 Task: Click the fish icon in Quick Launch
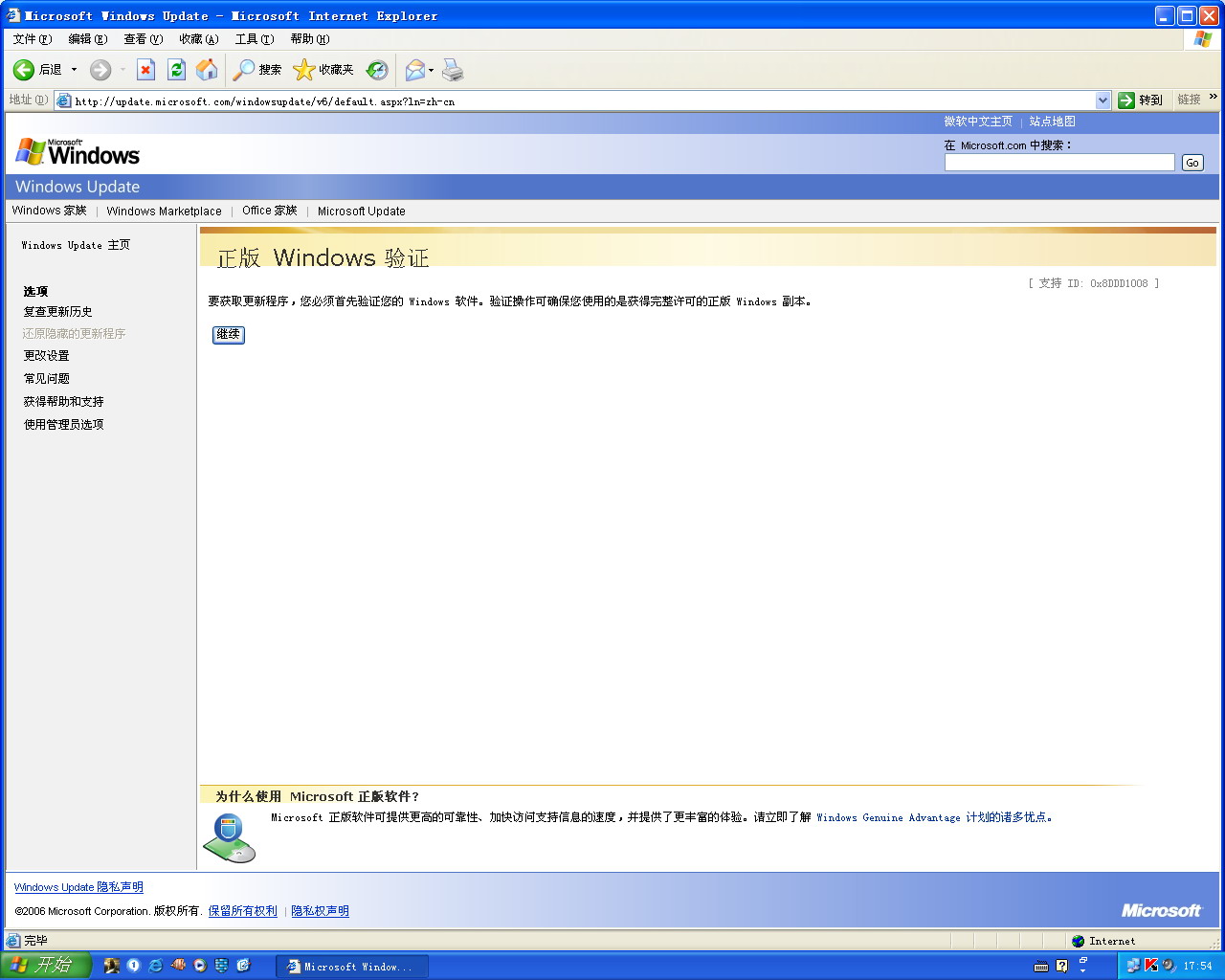coord(177,966)
